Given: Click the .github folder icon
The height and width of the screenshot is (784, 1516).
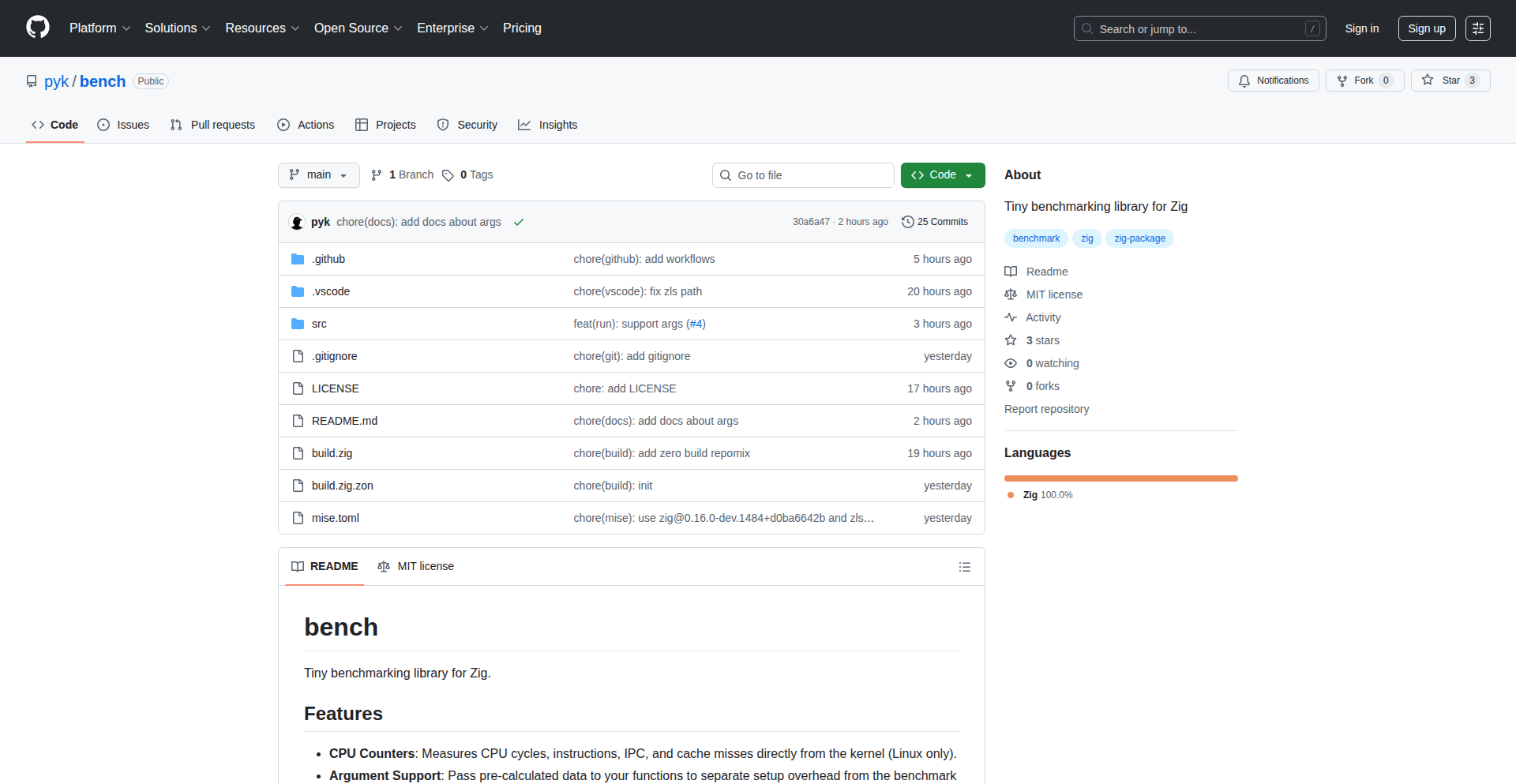Looking at the screenshot, I should coord(298,259).
